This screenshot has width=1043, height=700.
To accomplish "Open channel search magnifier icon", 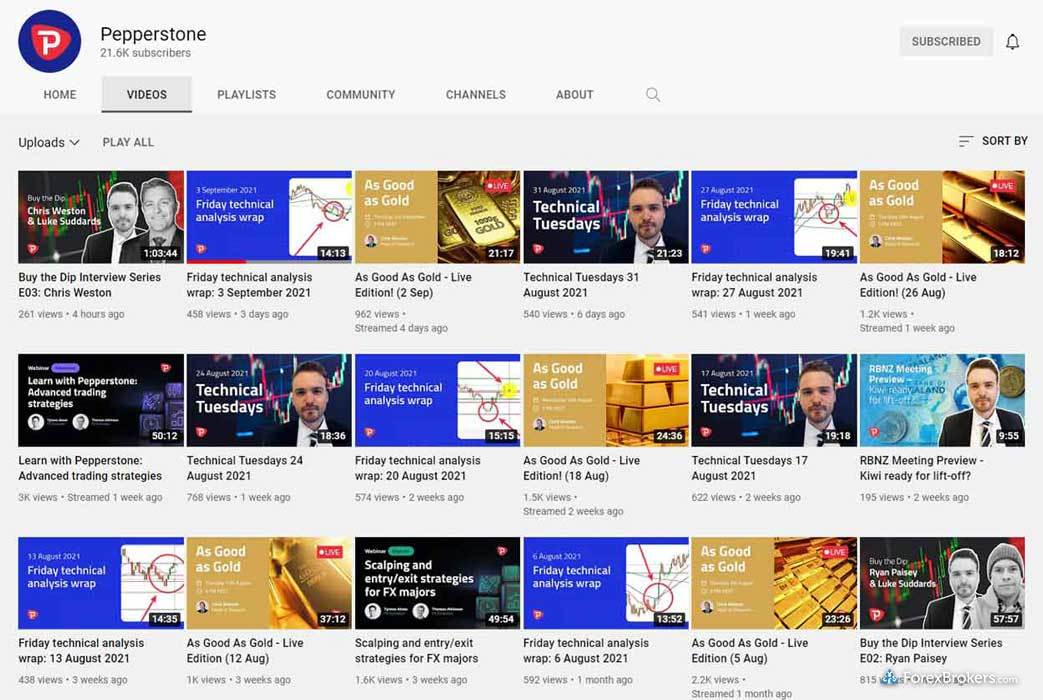I will click(653, 95).
